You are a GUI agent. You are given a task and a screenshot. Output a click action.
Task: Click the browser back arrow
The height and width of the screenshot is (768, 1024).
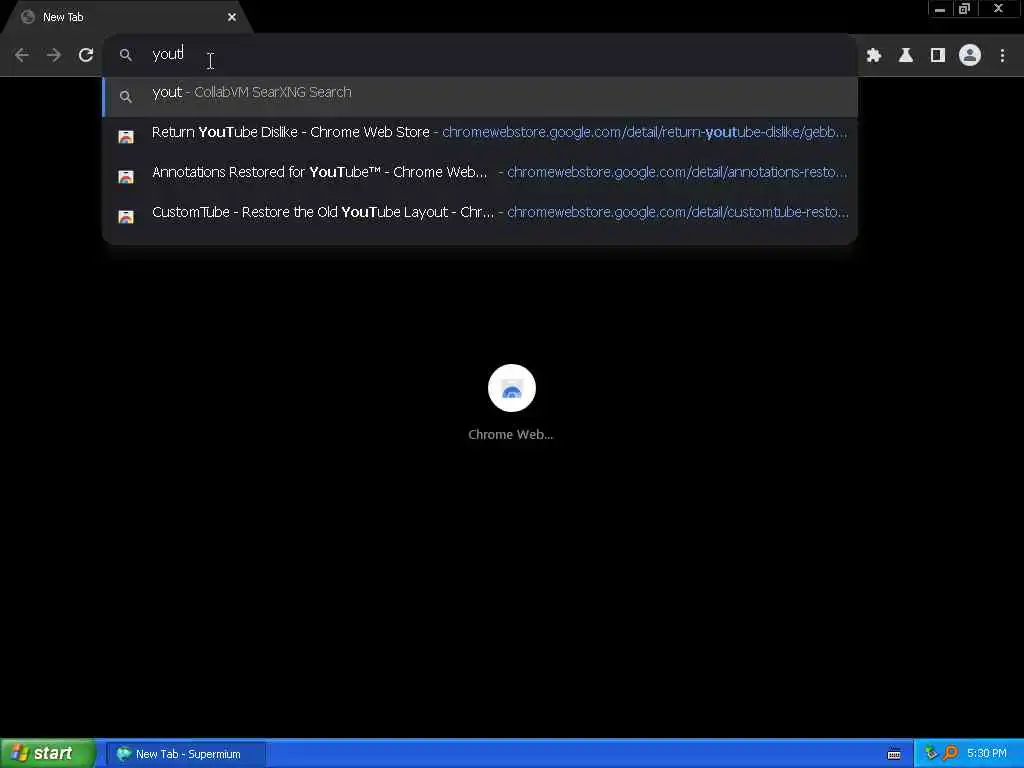point(22,55)
